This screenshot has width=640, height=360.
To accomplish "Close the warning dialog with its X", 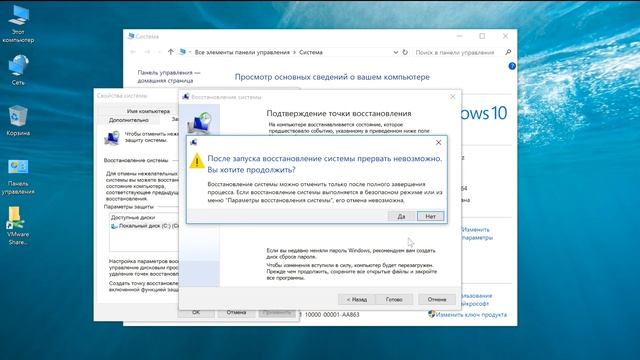I will [x=438, y=142].
